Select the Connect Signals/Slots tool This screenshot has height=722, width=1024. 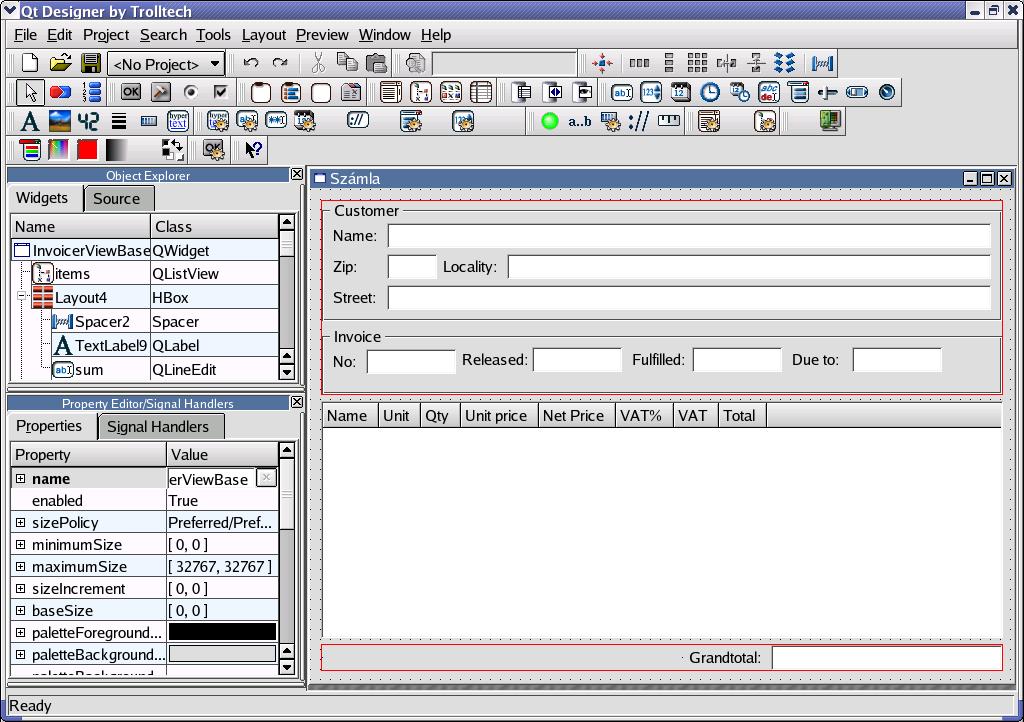click(60, 92)
